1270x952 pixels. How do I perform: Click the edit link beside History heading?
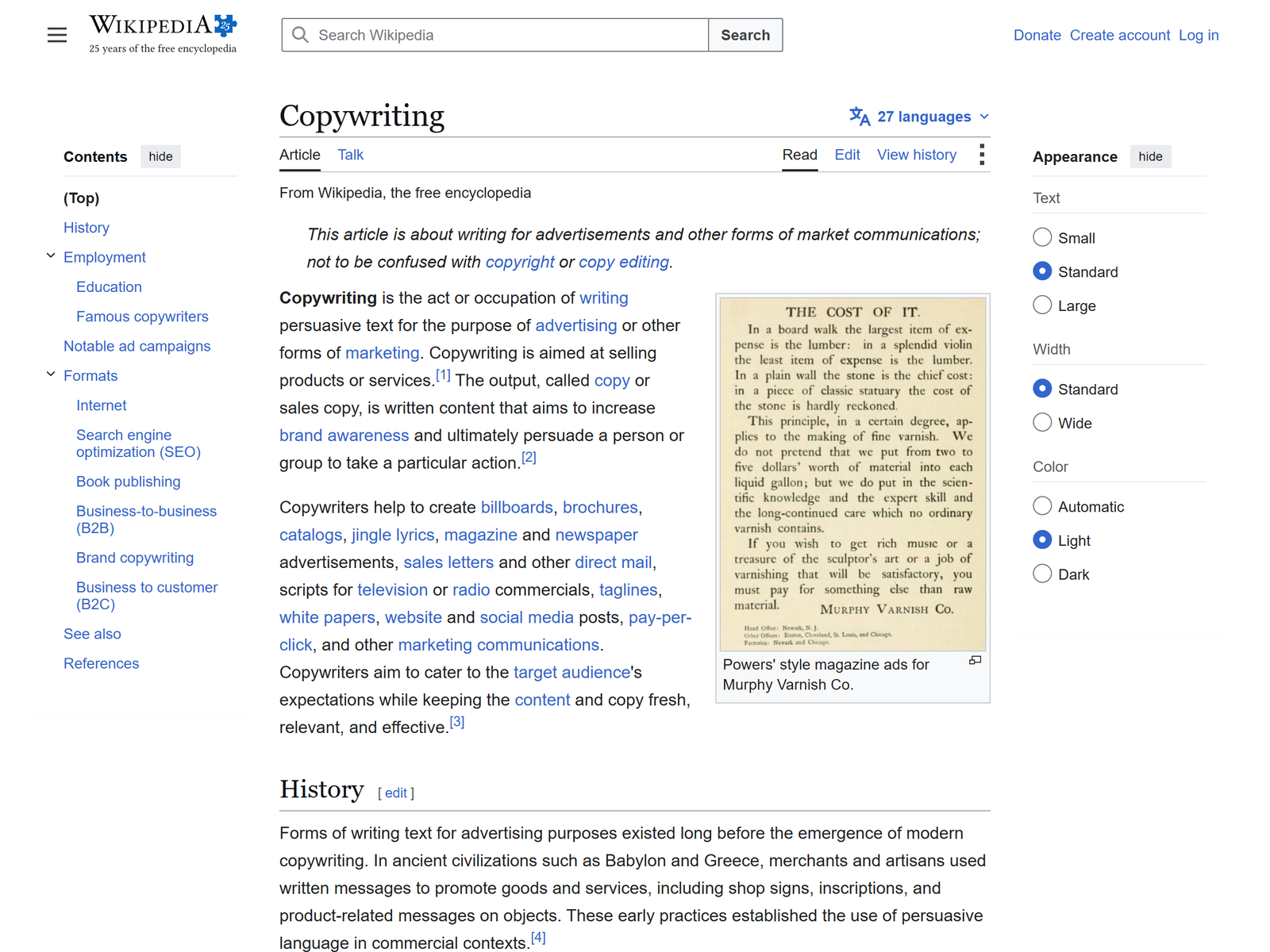[396, 793]
